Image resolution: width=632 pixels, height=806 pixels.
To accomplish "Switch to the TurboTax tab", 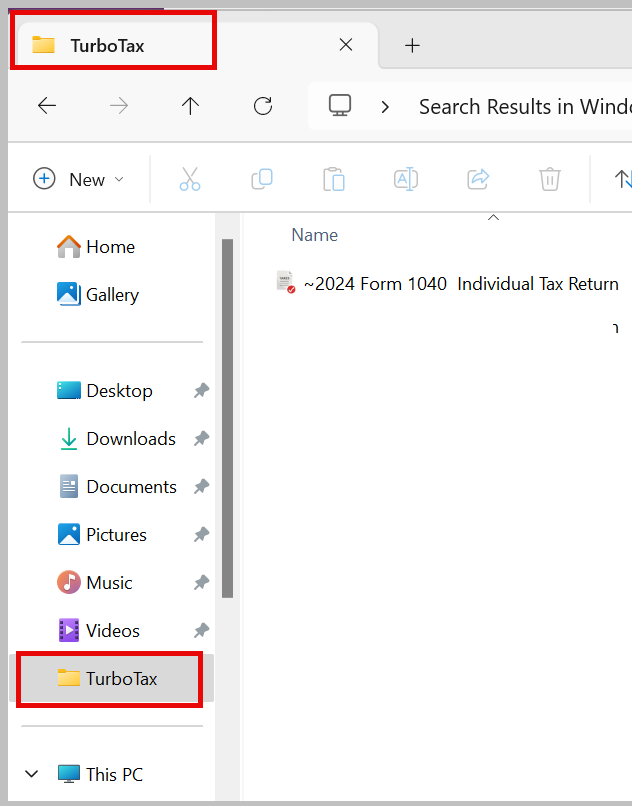I will [108, 45].
